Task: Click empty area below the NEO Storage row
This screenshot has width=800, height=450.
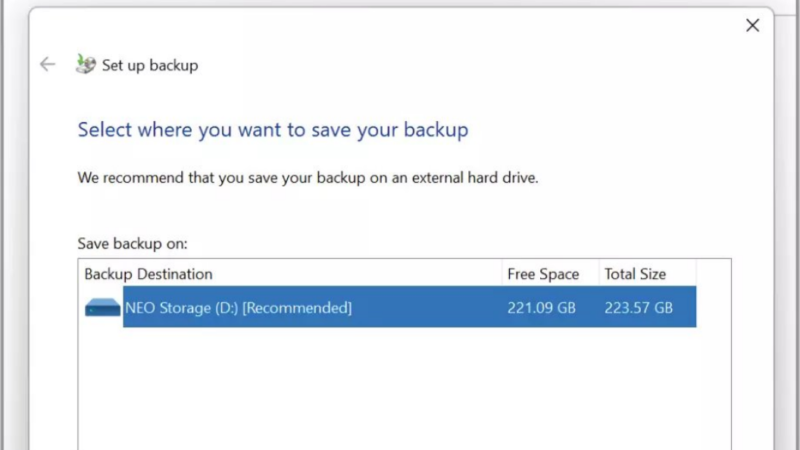Action: 400,390
